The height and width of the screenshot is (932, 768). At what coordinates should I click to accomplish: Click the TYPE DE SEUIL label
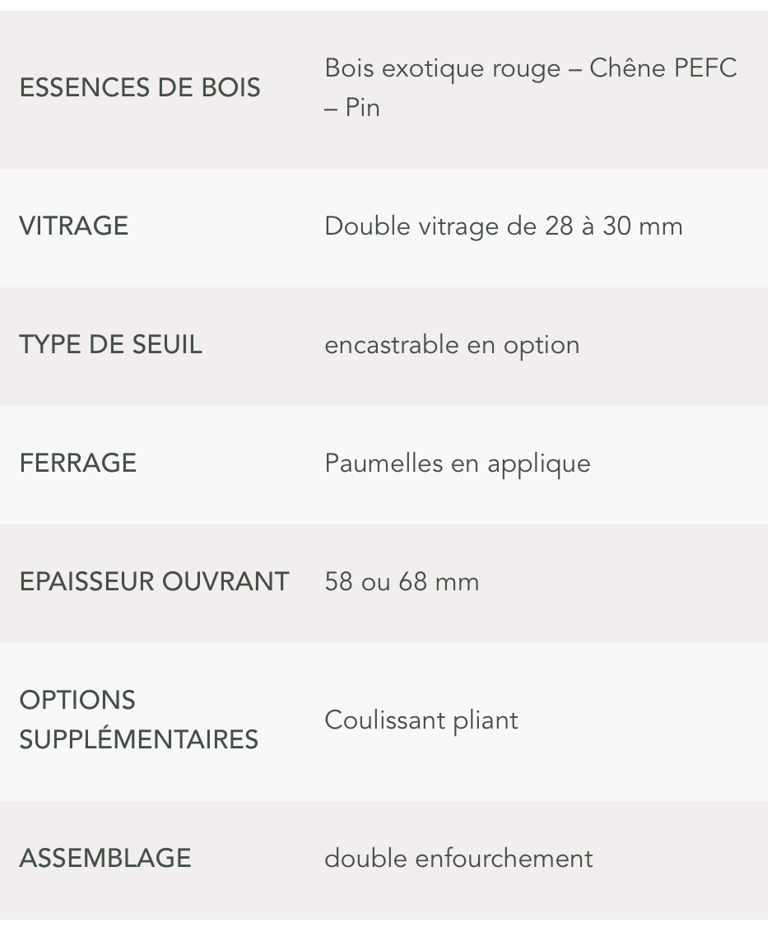click(x=111, y=345)
